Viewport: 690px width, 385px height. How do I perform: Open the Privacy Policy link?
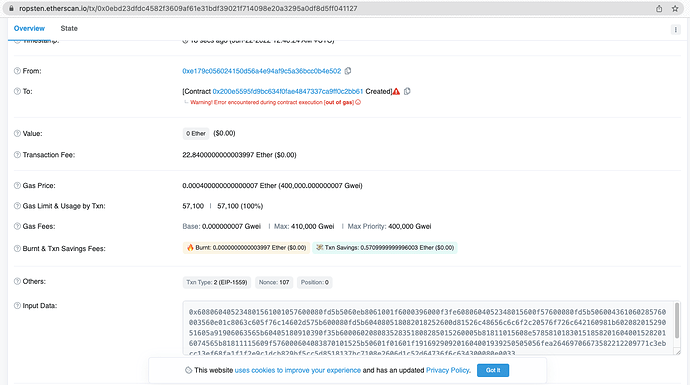448,370
